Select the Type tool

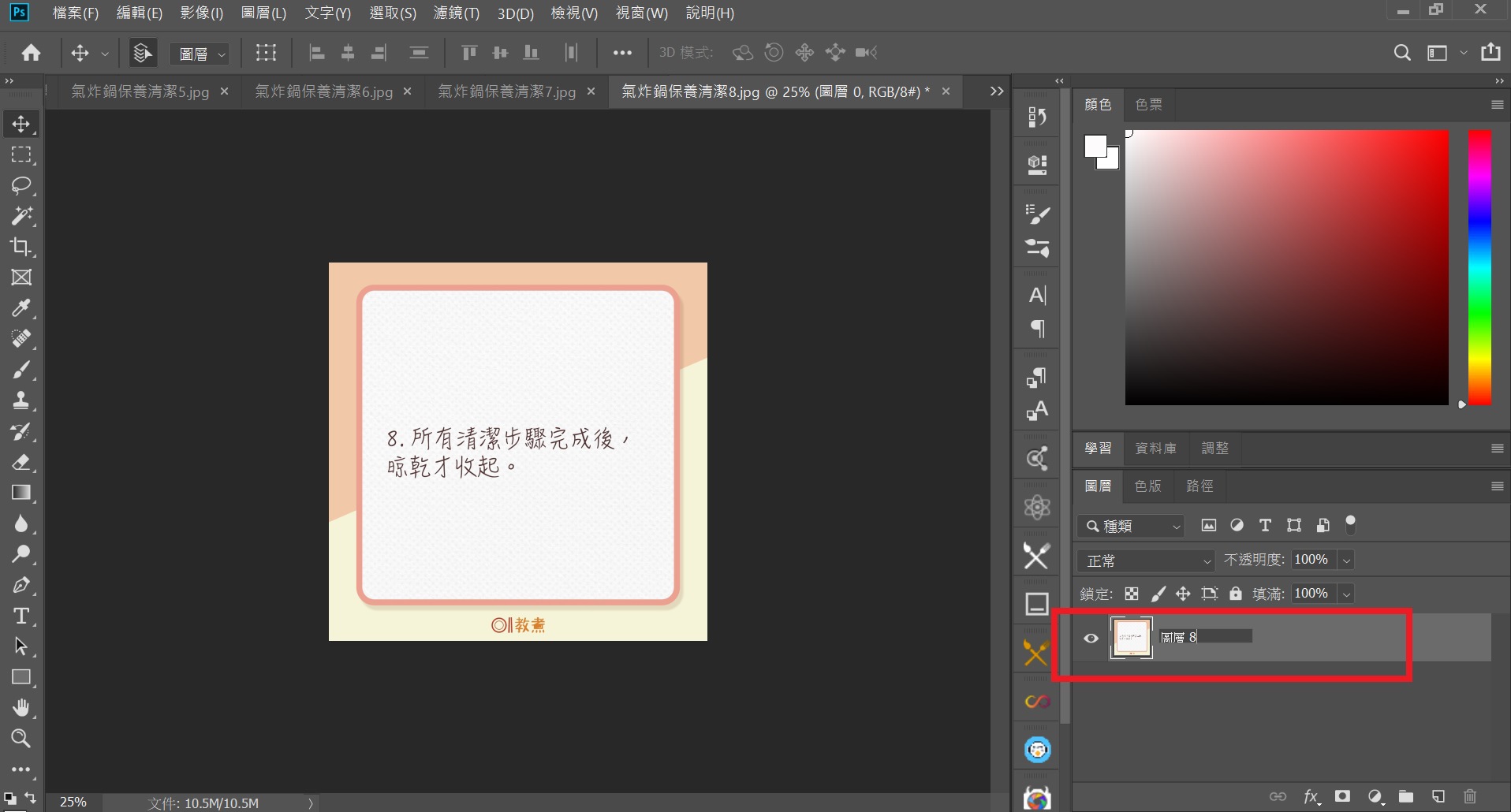[21, 616]
